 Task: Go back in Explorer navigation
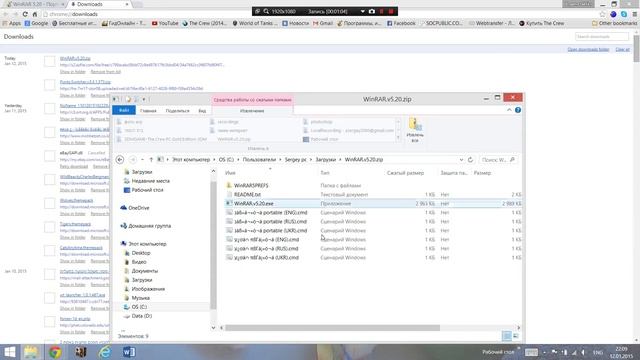click(120, 160)
